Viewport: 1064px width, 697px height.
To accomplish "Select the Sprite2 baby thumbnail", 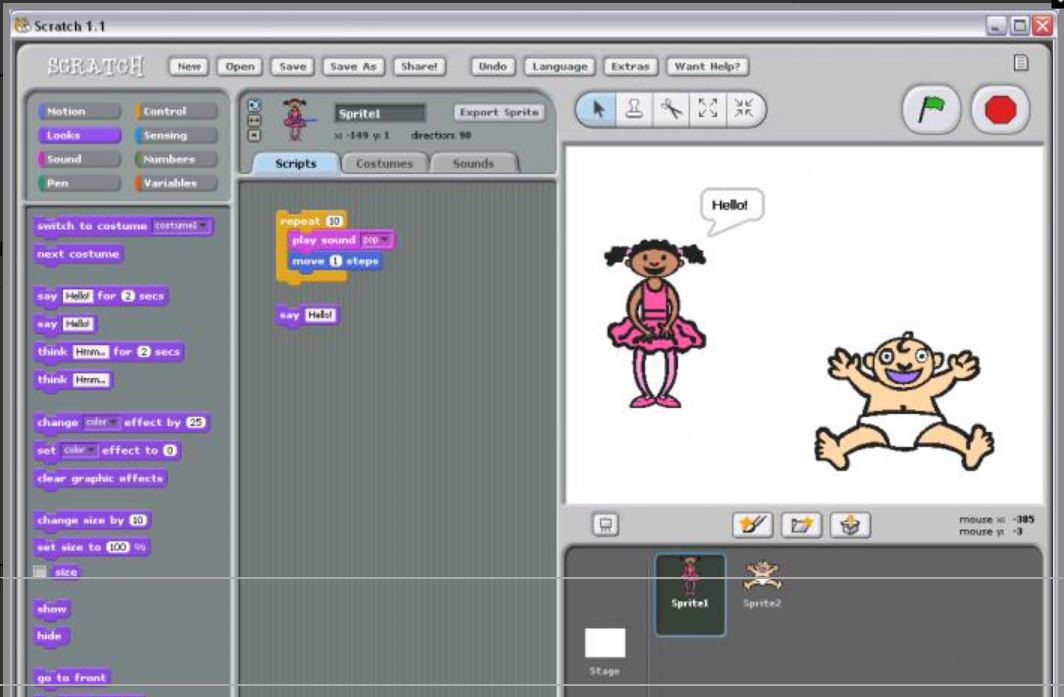I will tap(762, 584).
